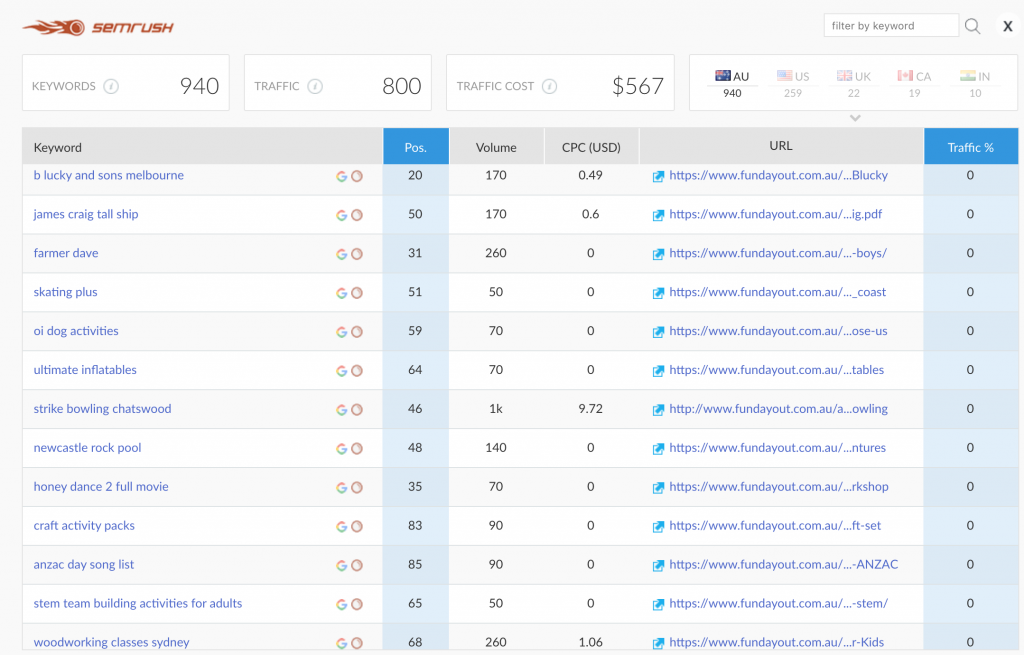Switch to the US database tab
Viewport: 1024px width, 655px height.
tap(793, 84)
